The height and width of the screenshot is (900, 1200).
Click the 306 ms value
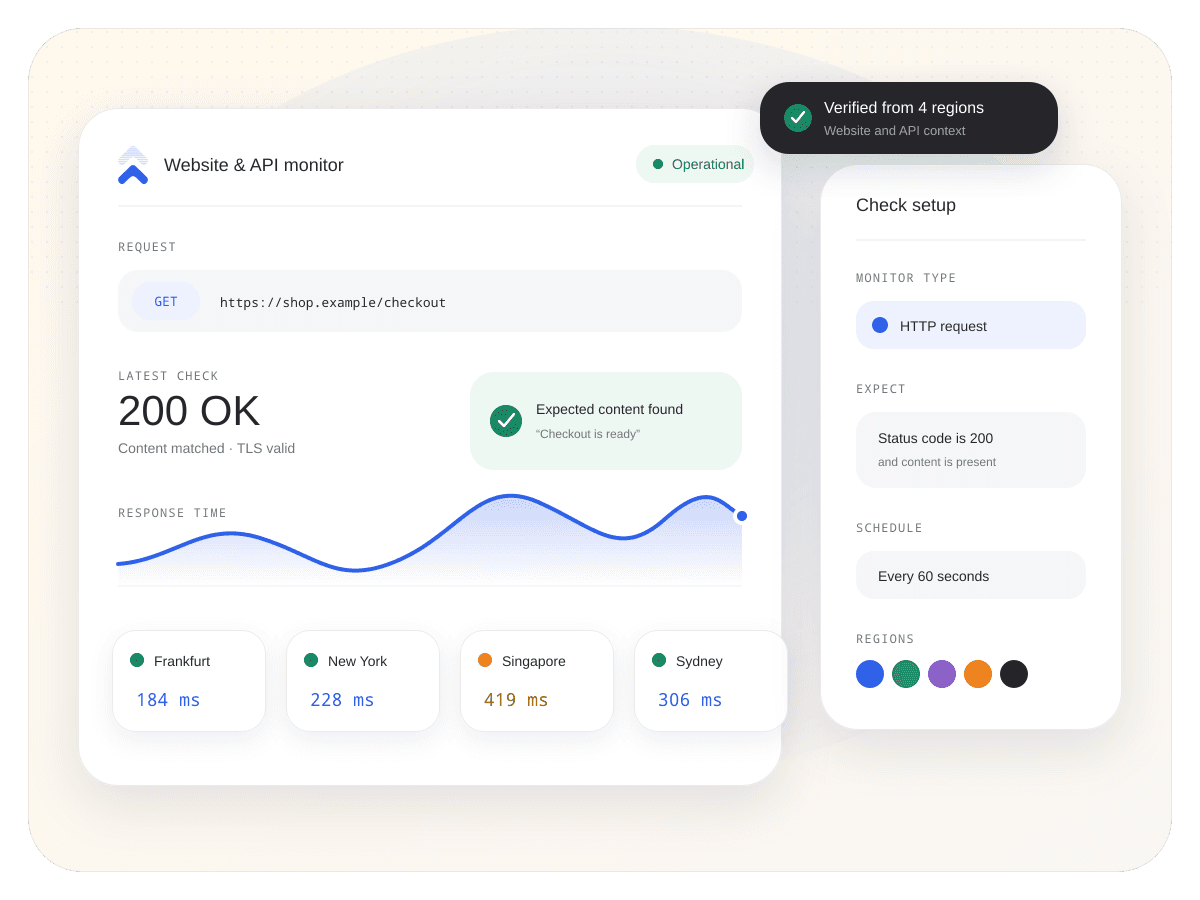(x=690, y=700)
